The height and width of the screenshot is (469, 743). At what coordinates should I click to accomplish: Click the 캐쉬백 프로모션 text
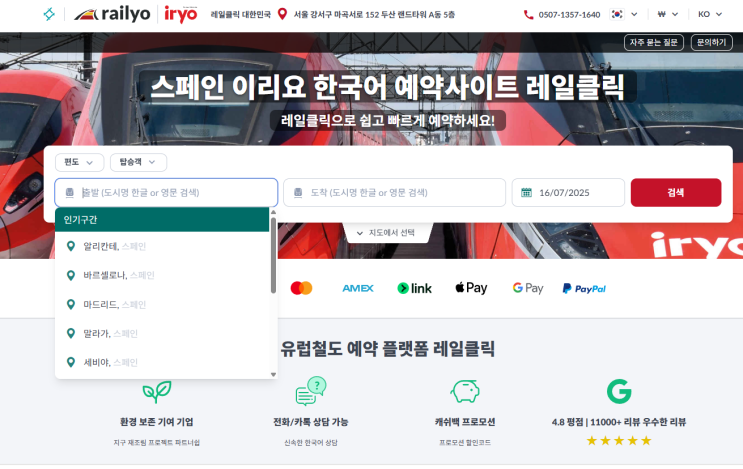click(x=465, y=422)
